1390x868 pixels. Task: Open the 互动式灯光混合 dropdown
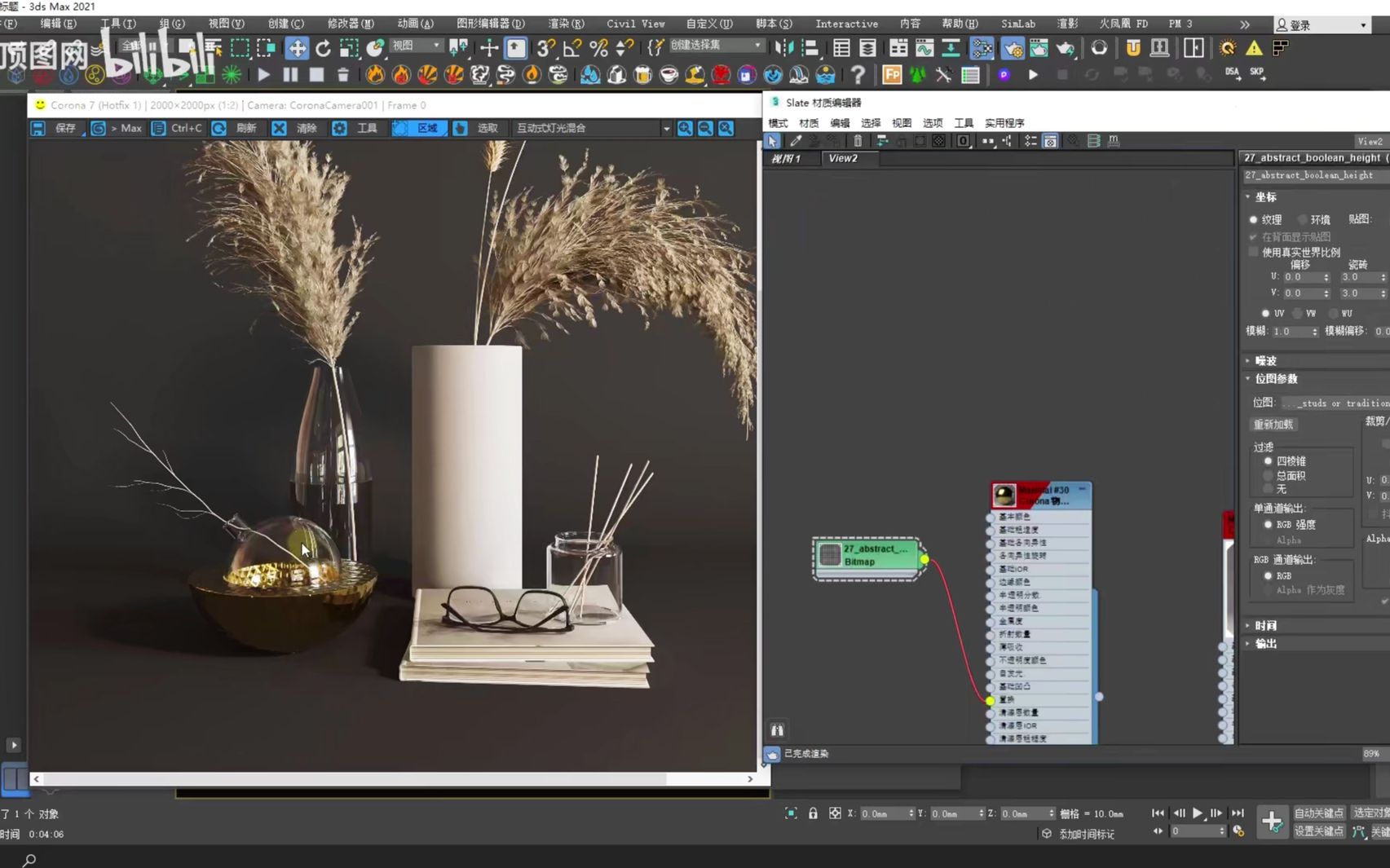(x=593, y=128)
